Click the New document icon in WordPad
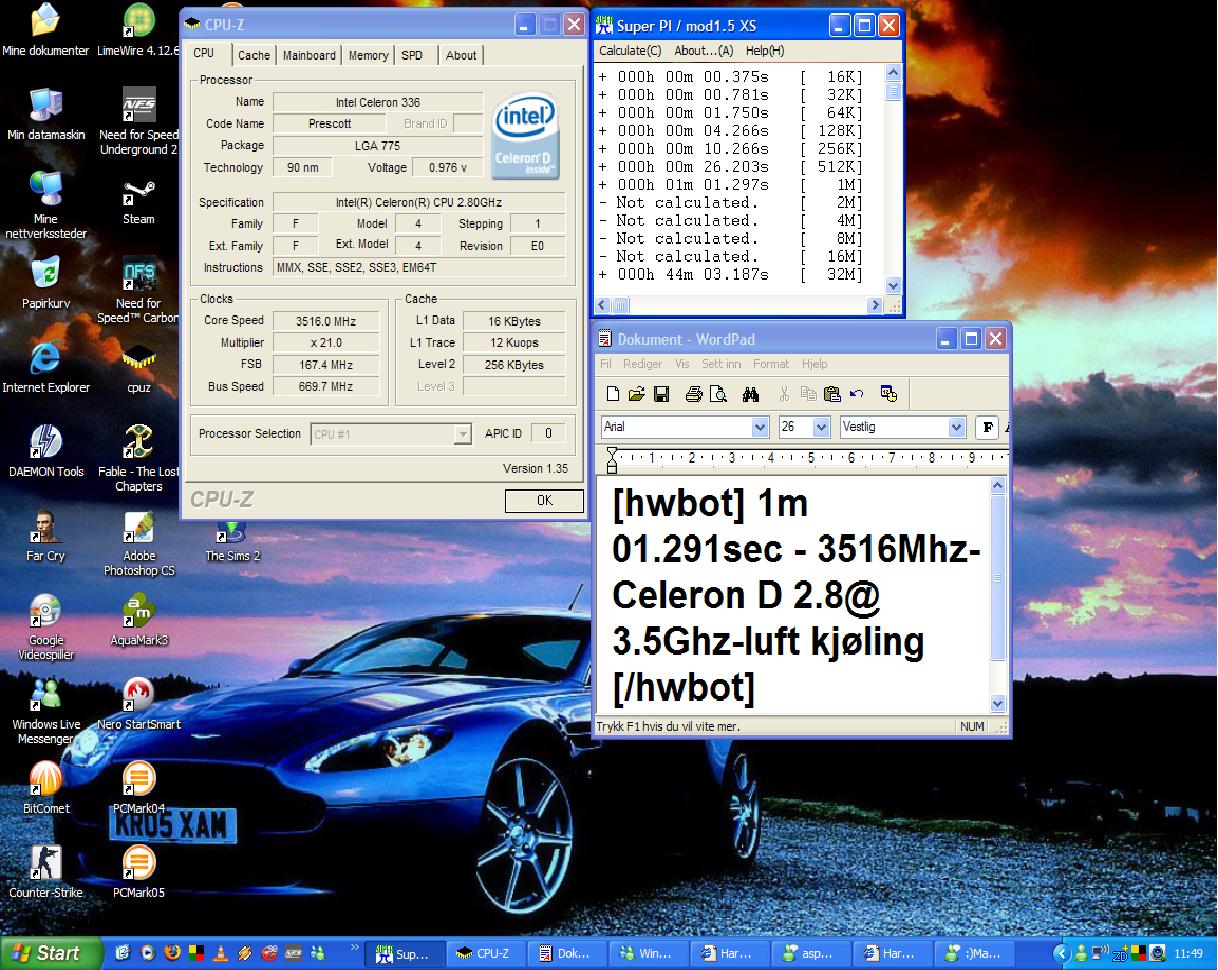The width and height of the screenshot is (1218, 970). tap(612, 394)
